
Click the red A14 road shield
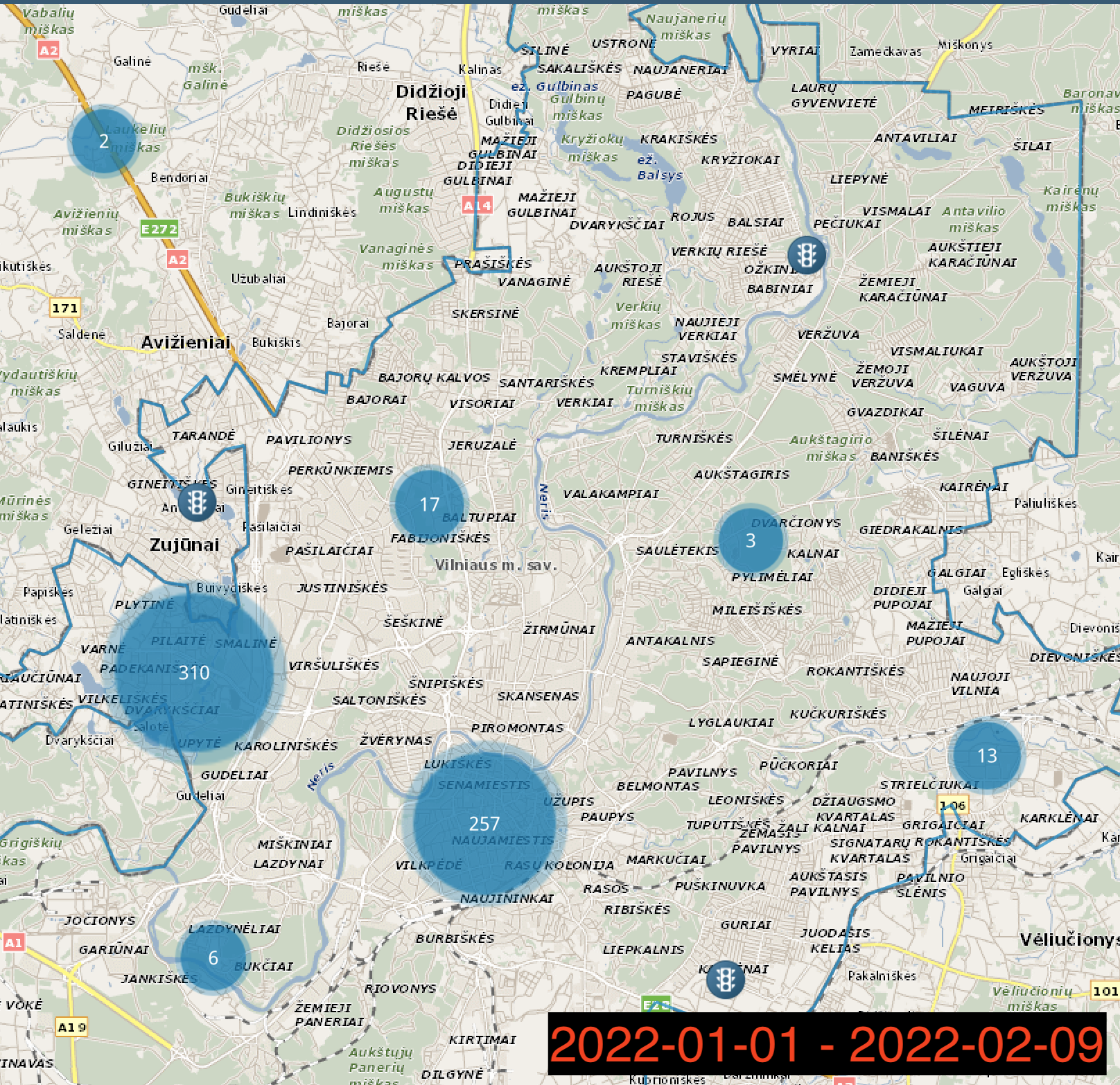pos(477,205)
